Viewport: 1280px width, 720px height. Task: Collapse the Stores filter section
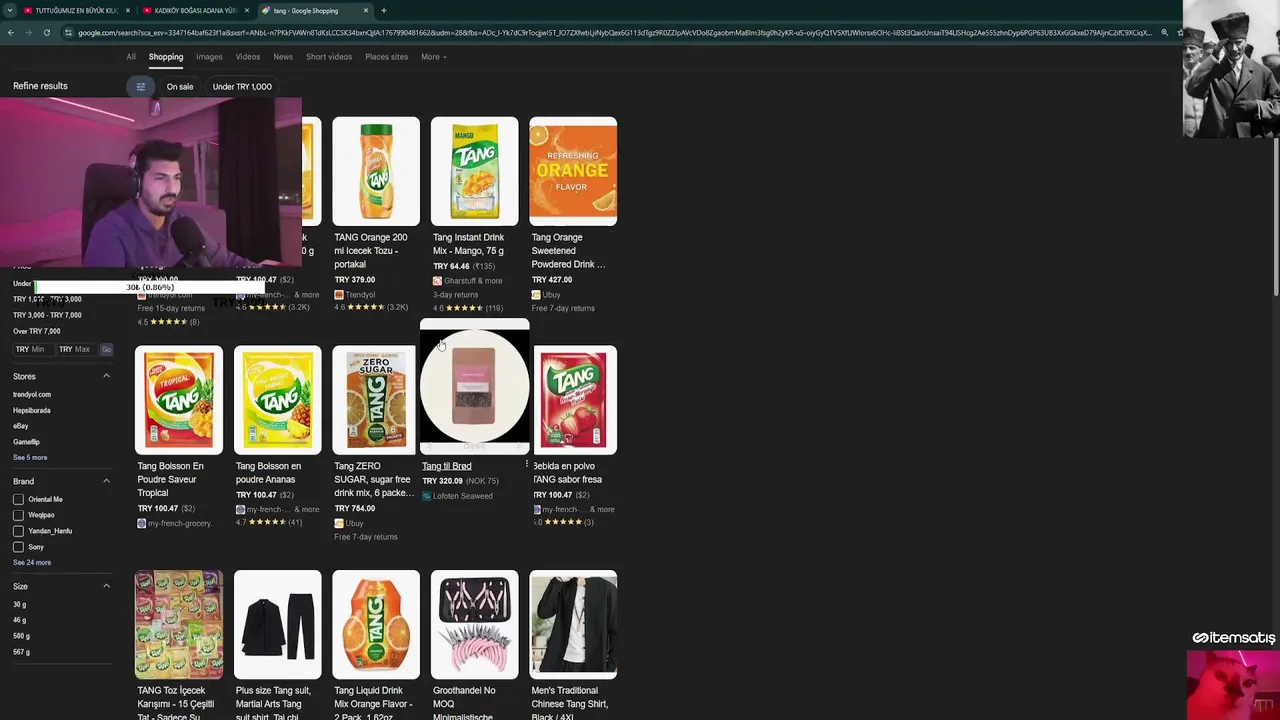(106, 376)
